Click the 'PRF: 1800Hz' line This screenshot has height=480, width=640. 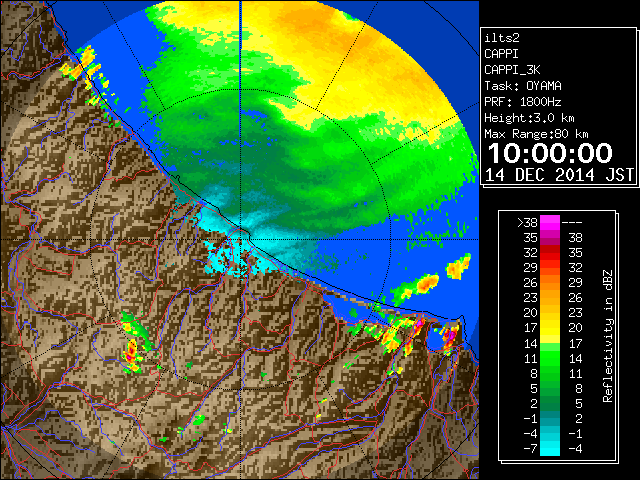[x=523, y=102]
